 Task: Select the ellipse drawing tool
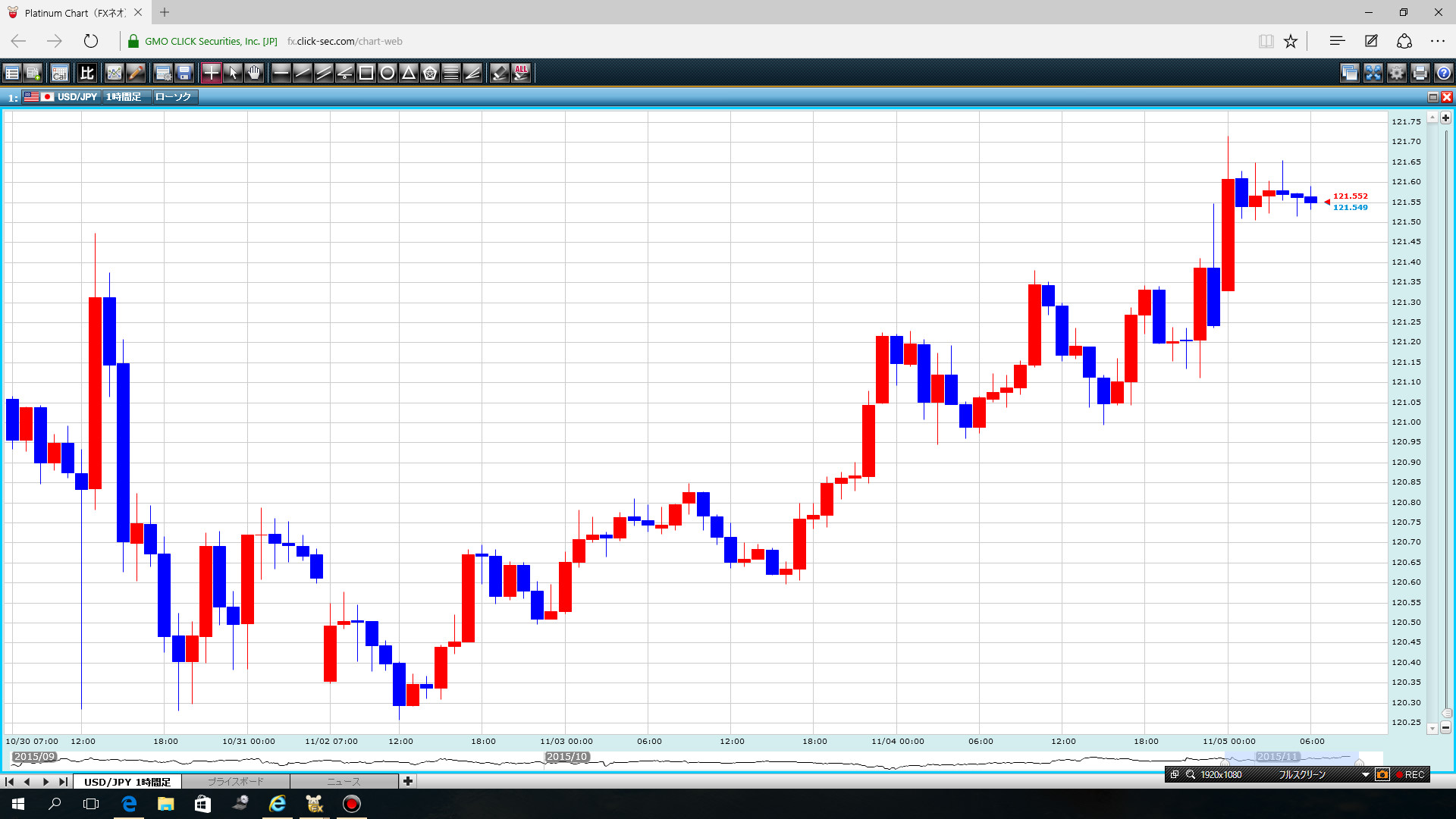(388, 73)
